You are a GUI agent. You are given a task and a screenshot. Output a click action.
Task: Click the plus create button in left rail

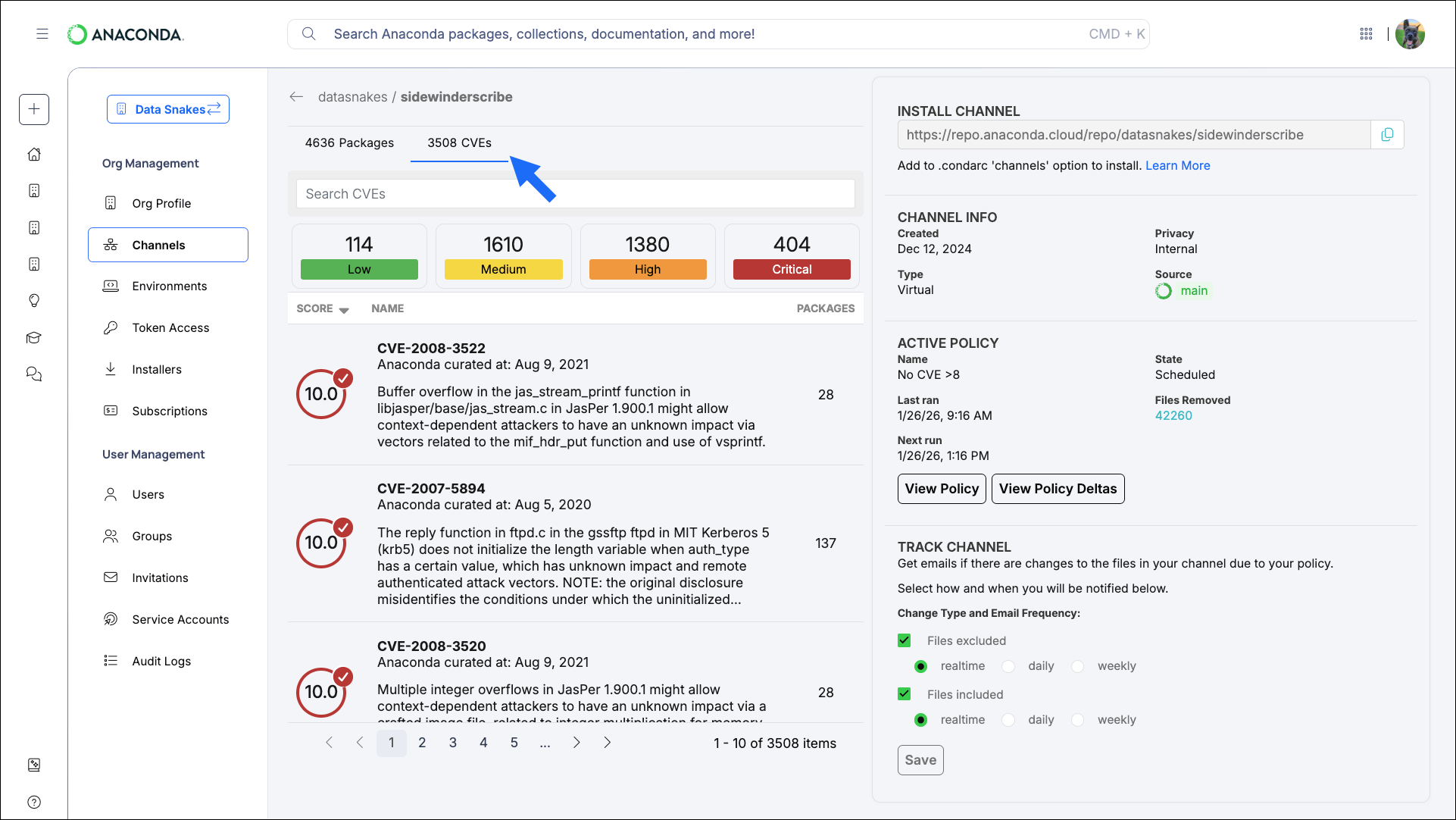point(34,109)
